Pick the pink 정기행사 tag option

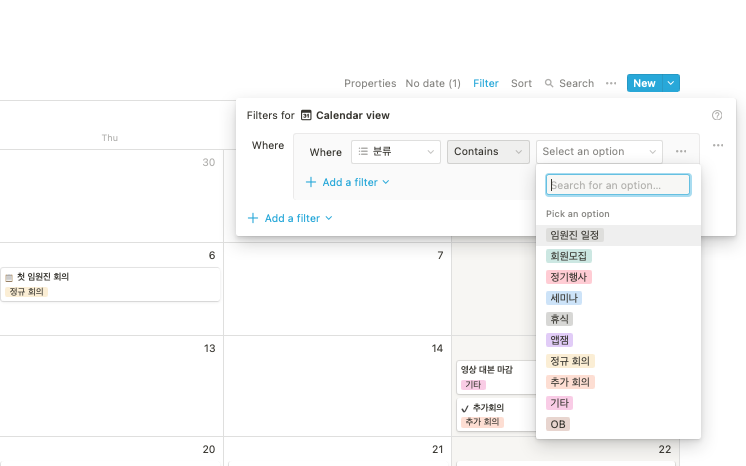coord(569,277)
